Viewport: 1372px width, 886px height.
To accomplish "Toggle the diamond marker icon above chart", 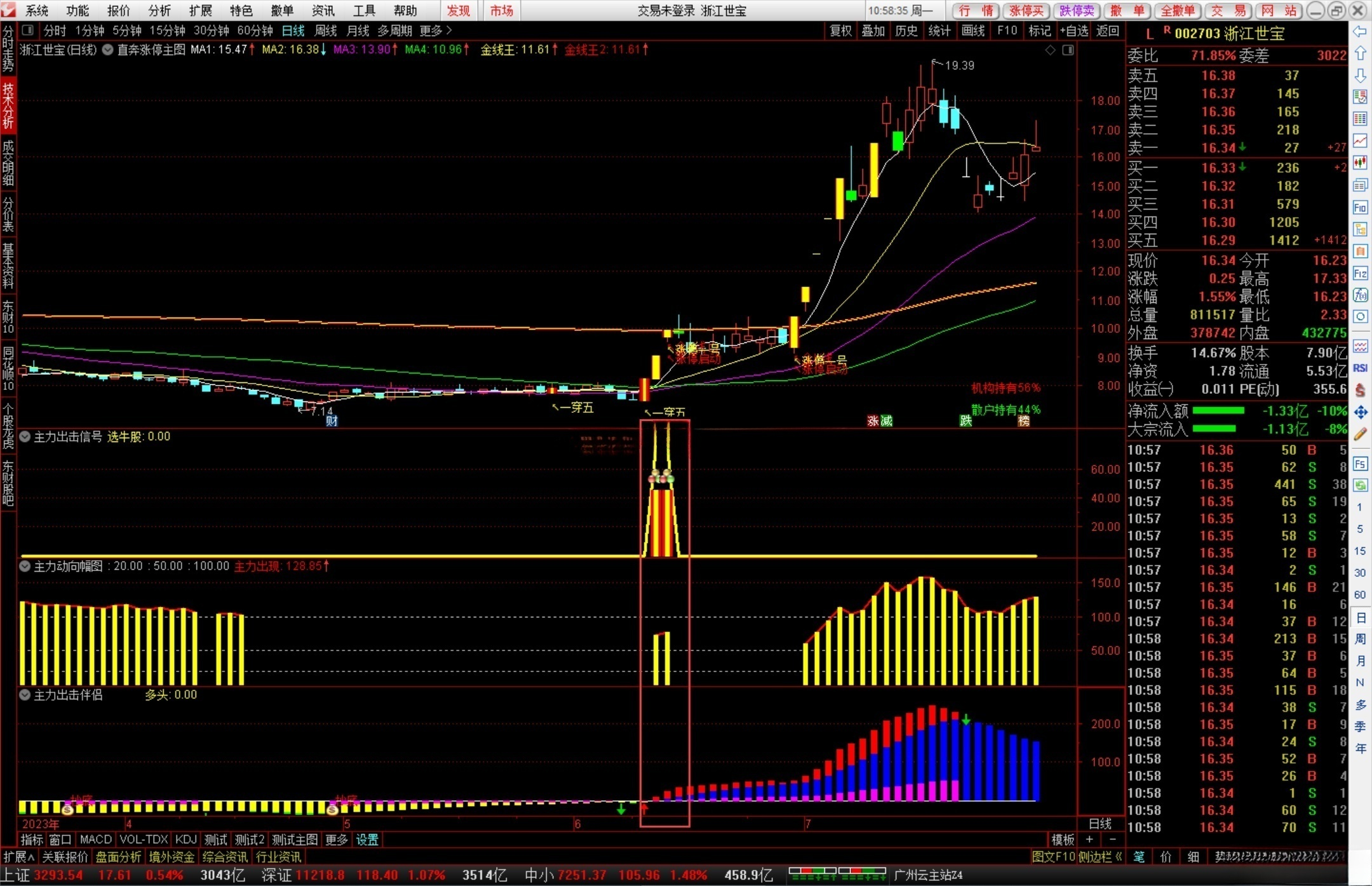I will pos(1050,50).
